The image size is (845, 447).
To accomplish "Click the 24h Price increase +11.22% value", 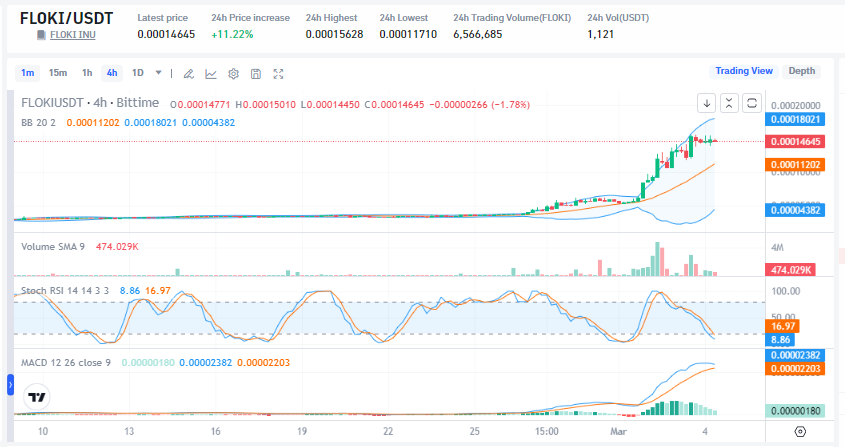I will click(232, 35).
